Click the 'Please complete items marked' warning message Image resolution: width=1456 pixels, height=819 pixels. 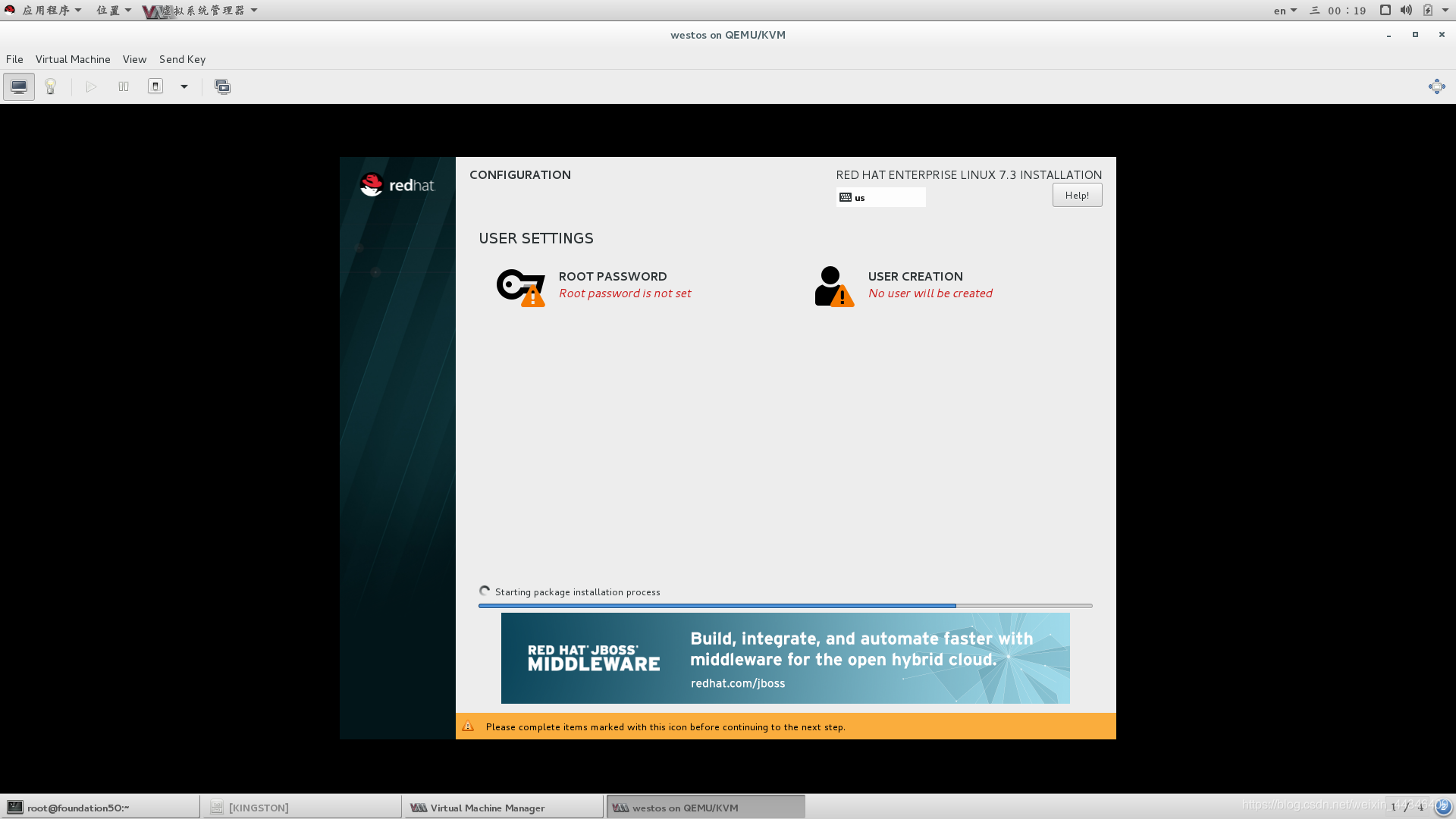[x=666, y=727]
